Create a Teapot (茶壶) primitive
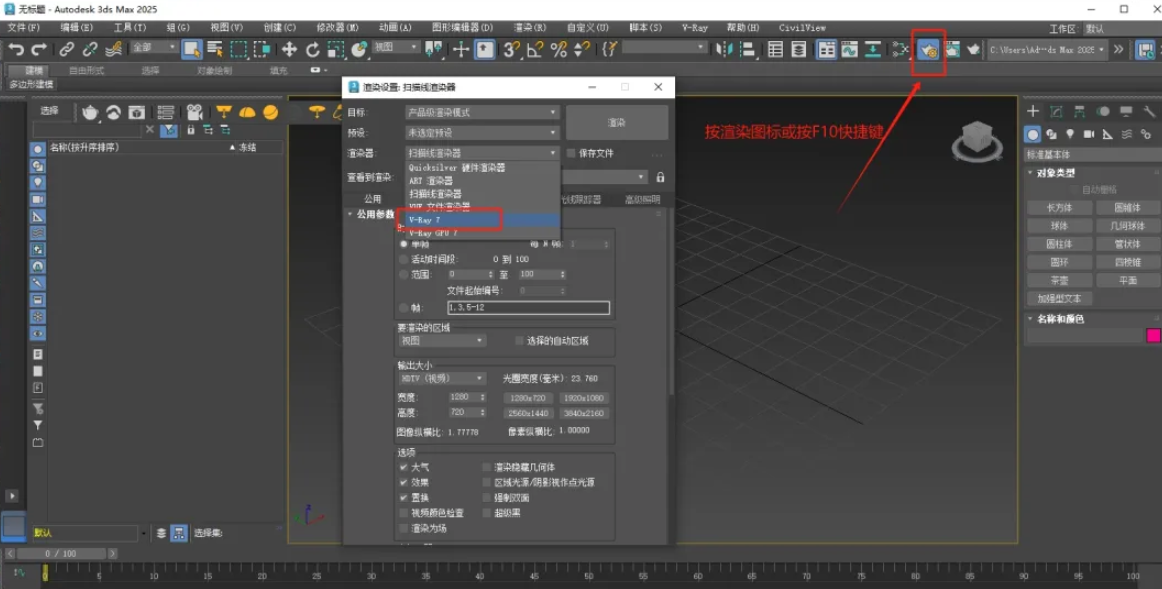 [x=1059, y=281]
